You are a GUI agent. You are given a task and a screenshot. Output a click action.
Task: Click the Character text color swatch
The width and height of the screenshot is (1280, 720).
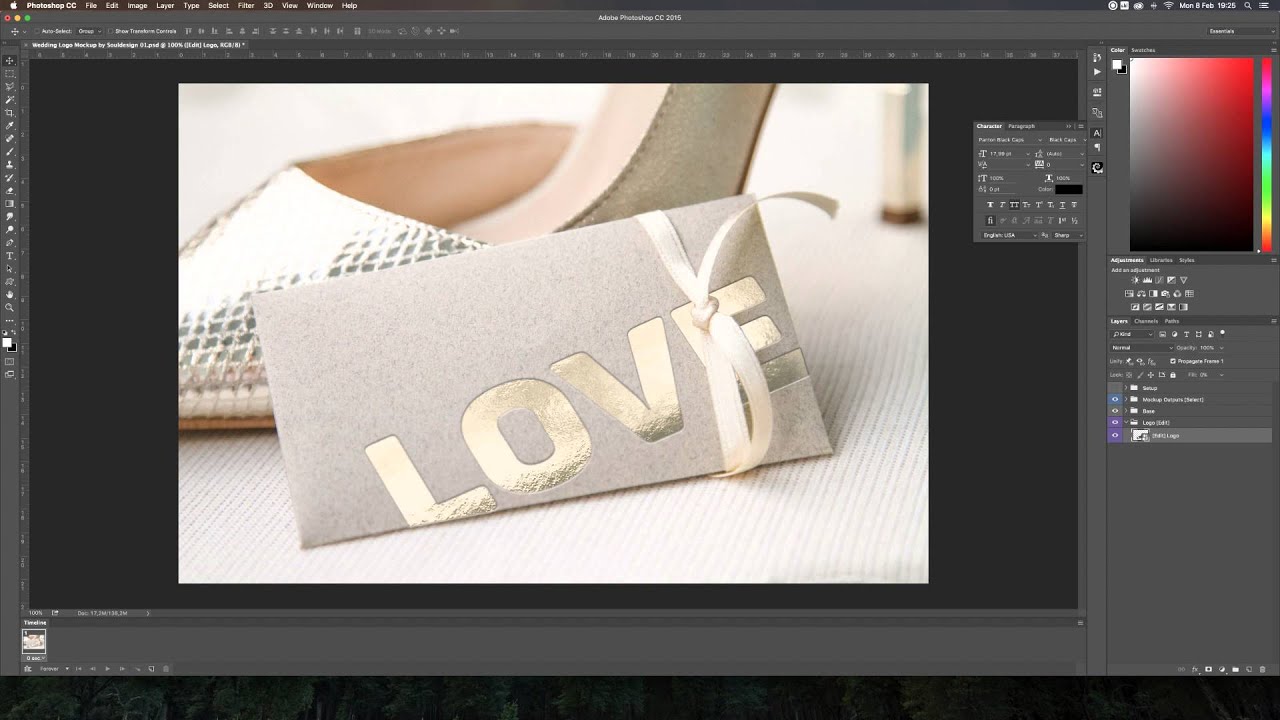tap(1069, 189)
